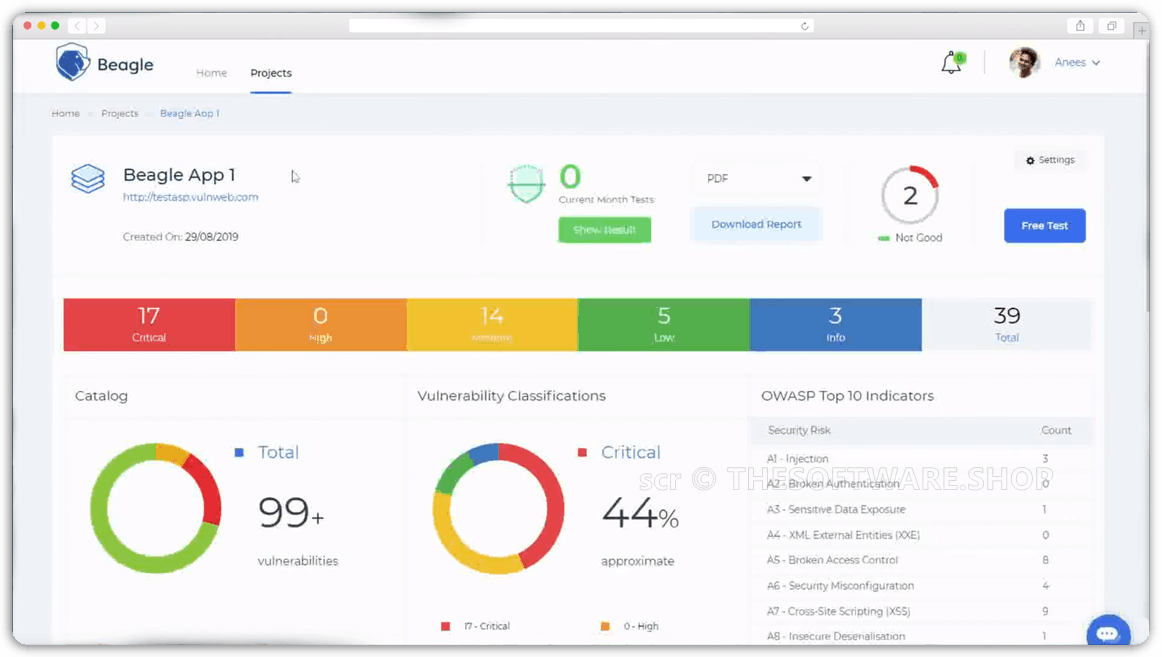Click the A2 - Broken Authentication row
This screenshot has height=657, width=1162.
point(921,484)
